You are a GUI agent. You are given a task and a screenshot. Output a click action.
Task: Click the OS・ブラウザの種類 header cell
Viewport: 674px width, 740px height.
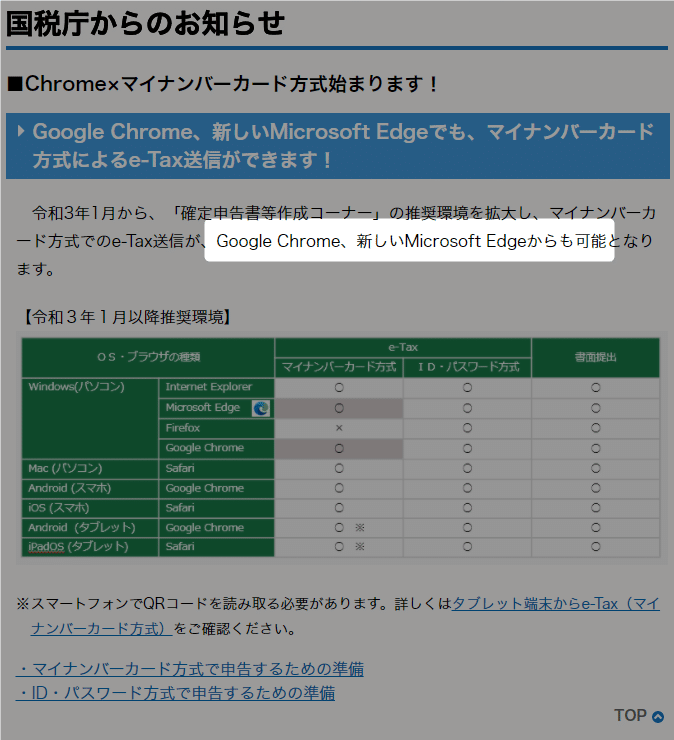coord(148,357)
